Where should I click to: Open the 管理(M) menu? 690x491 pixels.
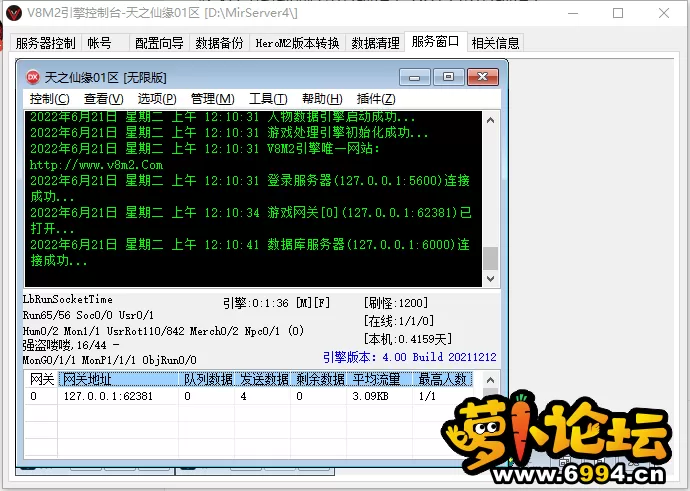click(213, 99)
